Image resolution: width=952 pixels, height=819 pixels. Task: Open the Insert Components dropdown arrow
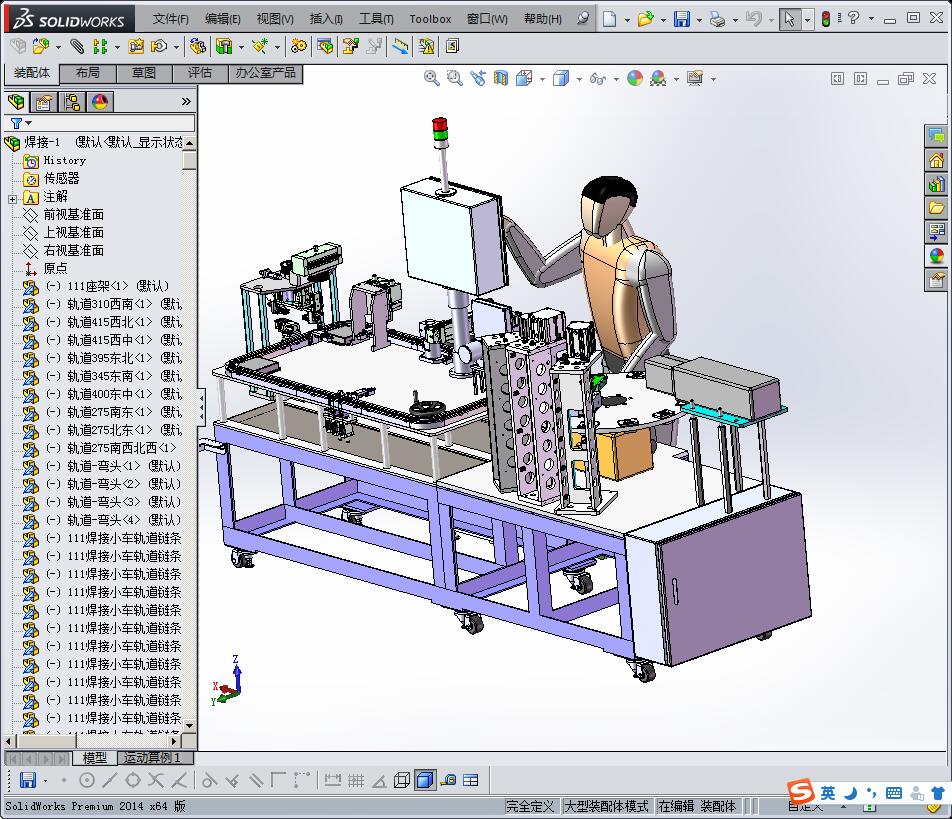pyautogui.click(x=58, y=47)
